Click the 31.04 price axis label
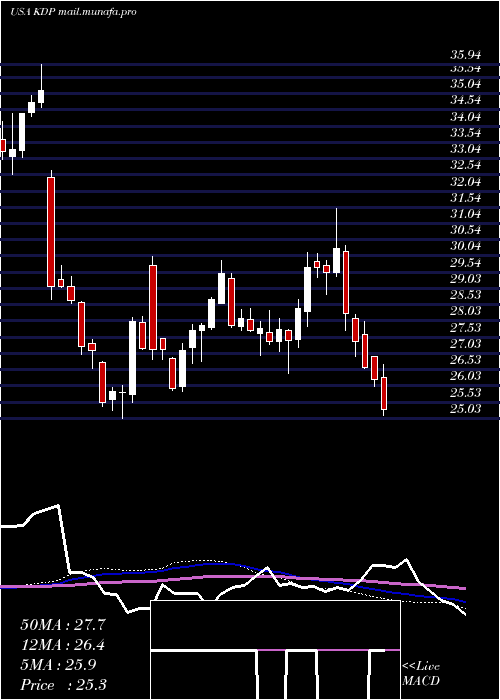The image size is (500, 700). tap(466, 214)
